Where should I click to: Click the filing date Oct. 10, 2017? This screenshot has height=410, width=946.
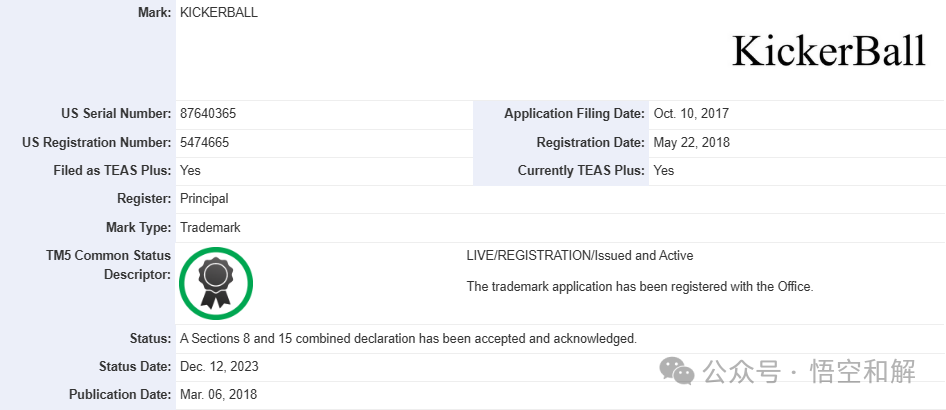(691, 113)
